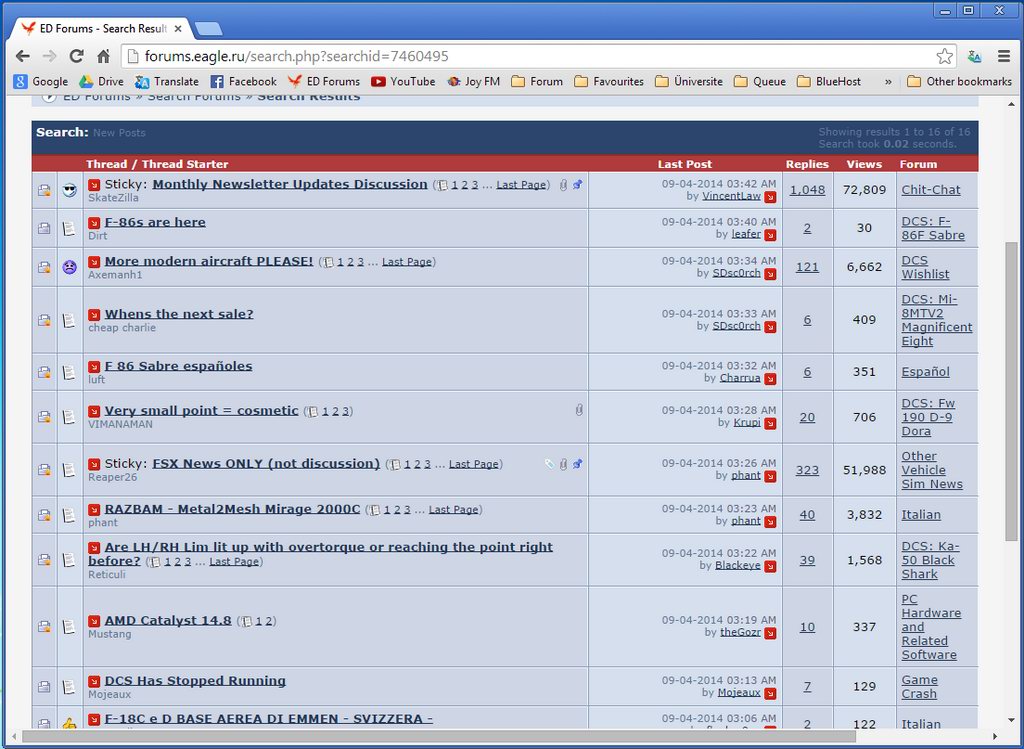Sort results by Replies column header

(807, 164)
